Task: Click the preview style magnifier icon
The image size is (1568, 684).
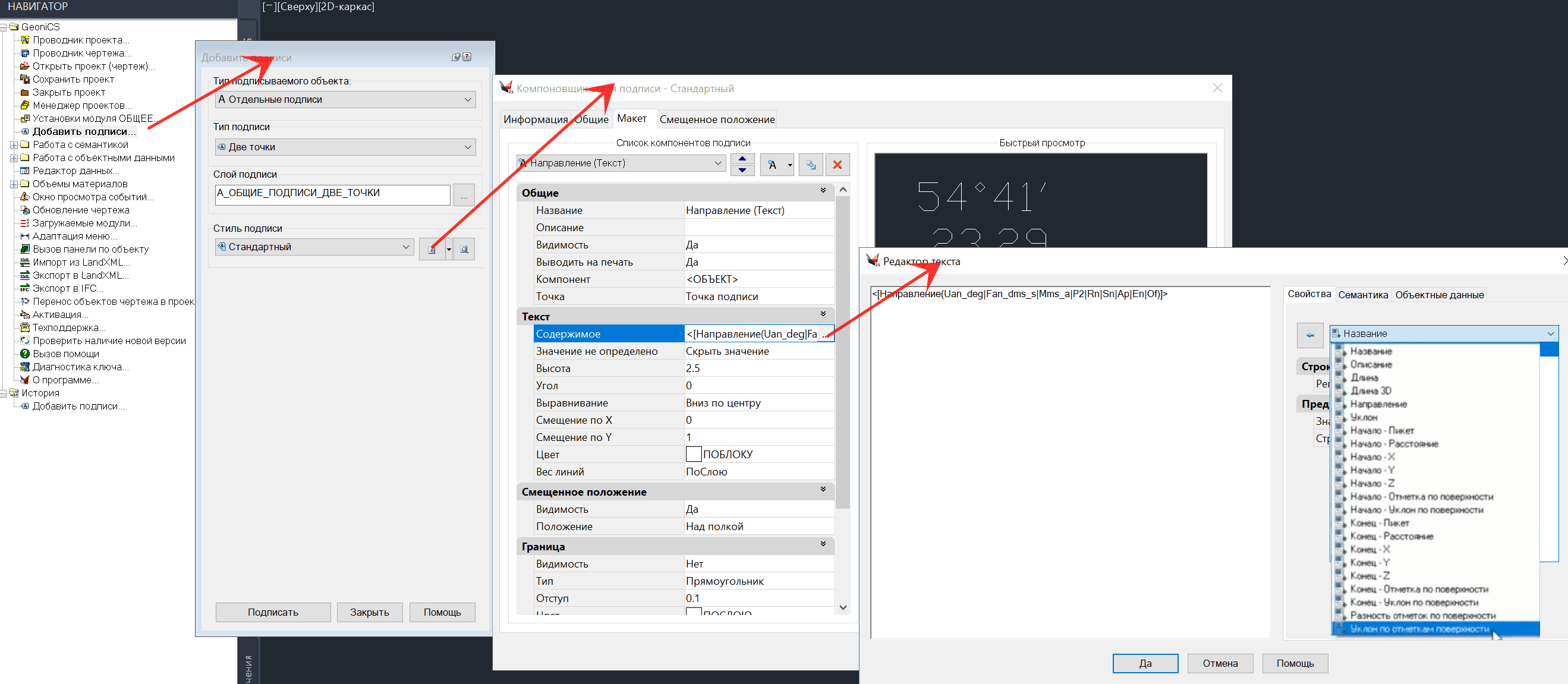Action: [x=464, y=249]
